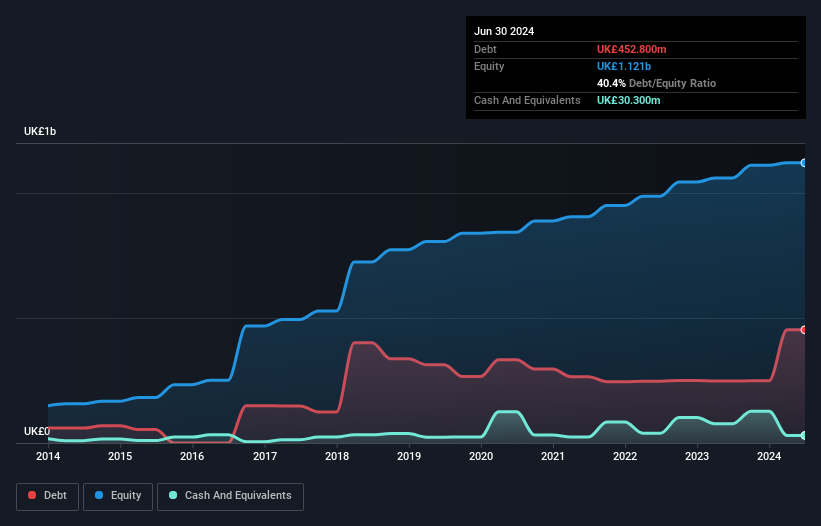Click Cash And Equivalents label in tooltip
Screen dimensions: 821x526
tap(527, 100)
